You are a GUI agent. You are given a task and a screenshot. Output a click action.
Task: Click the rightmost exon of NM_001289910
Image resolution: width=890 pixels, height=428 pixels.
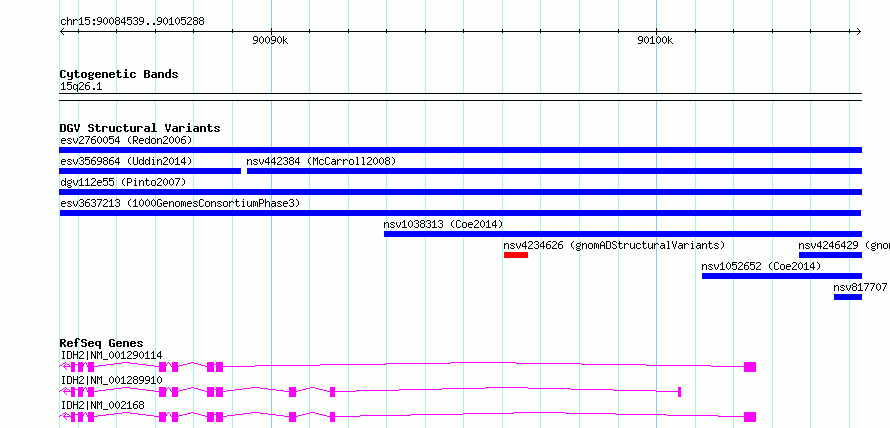pos(679,392)
